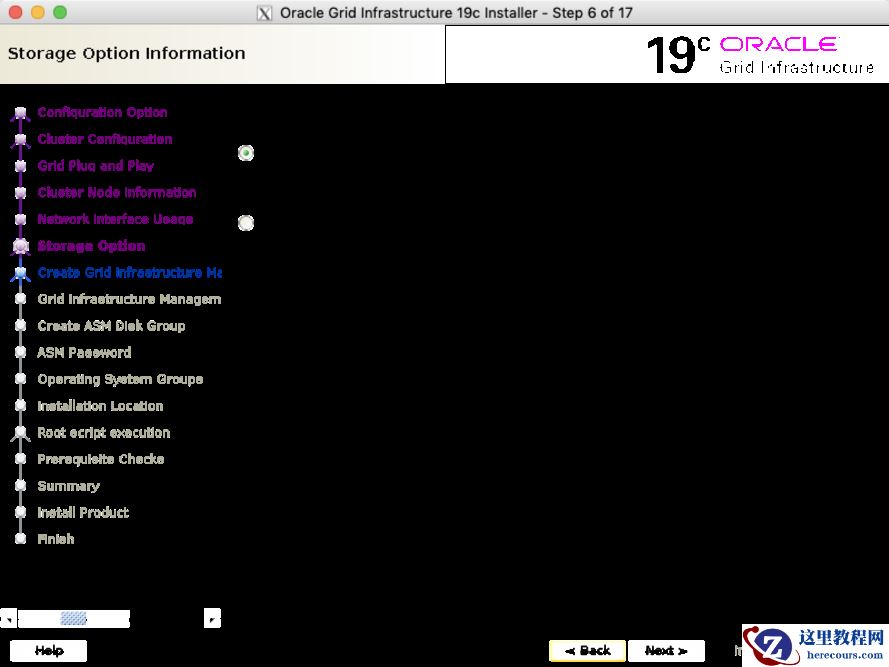Click the Create ASM Disk Group bullet icon
The width and height of the screenshot is (889, 667).
pyautogui.click(x=20, y=326)
